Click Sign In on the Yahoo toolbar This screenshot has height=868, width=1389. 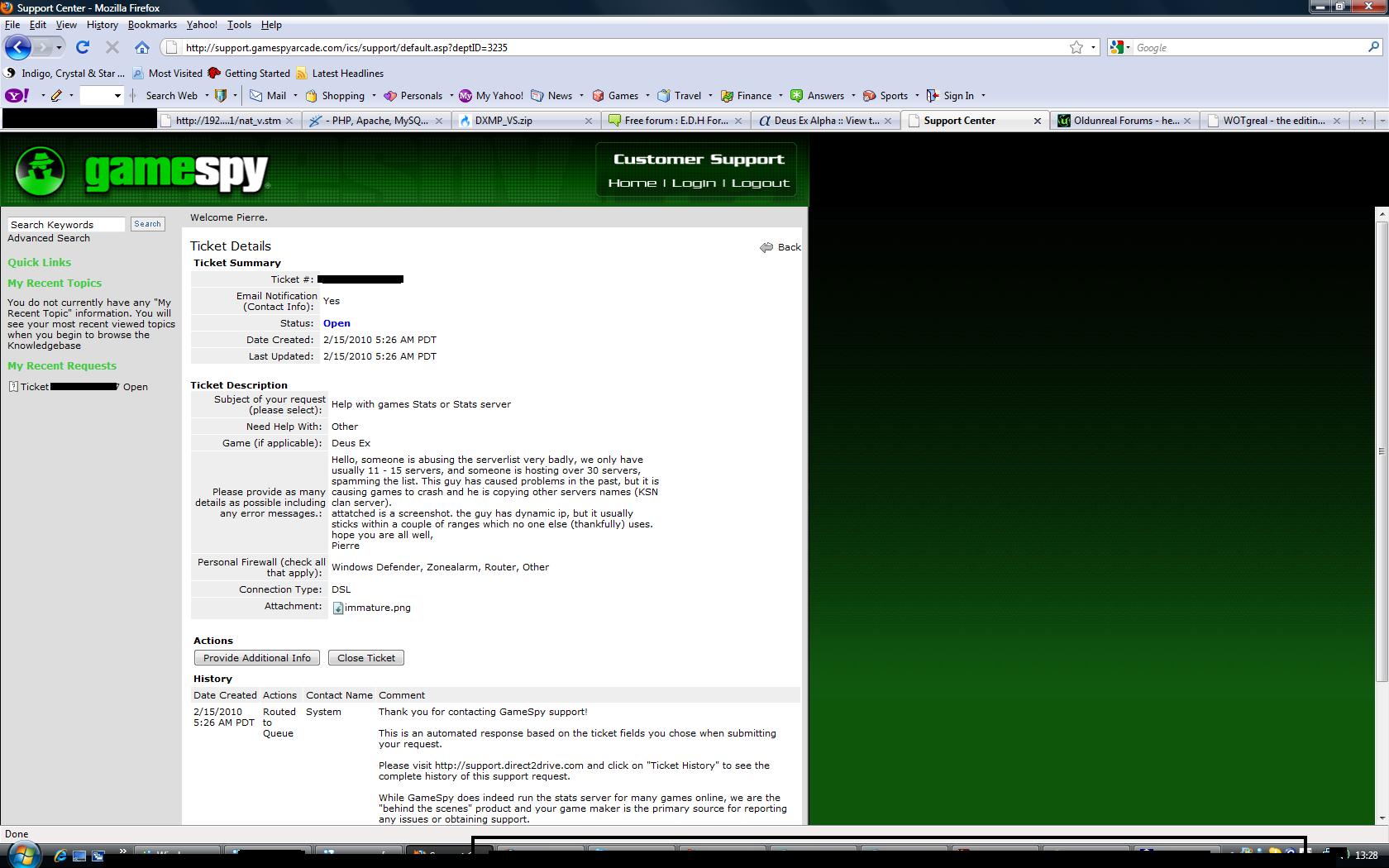pos(950,95)
